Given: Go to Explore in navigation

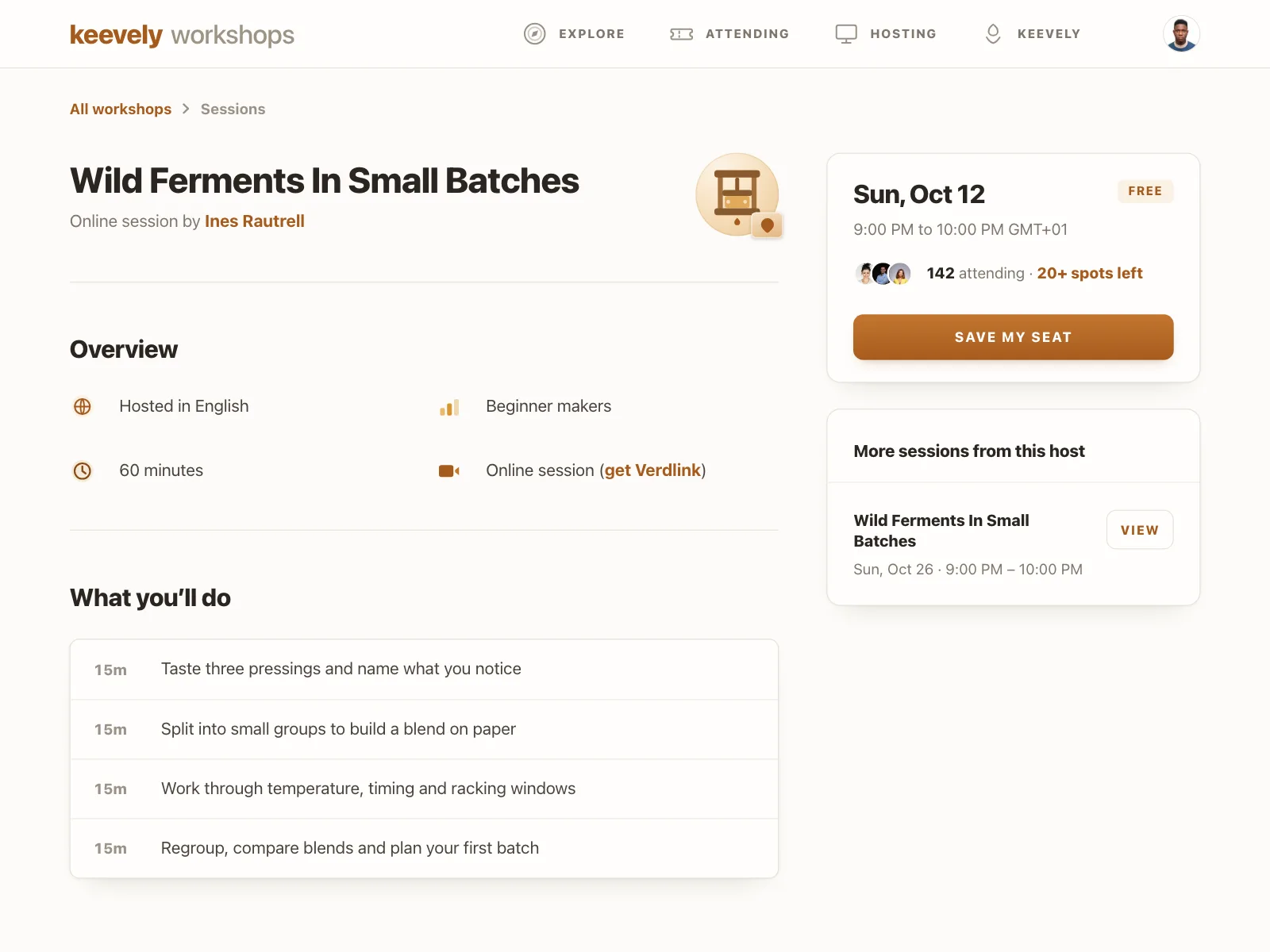Looking at the screenshot, I should pyautogui.click(x=574, y=34).
